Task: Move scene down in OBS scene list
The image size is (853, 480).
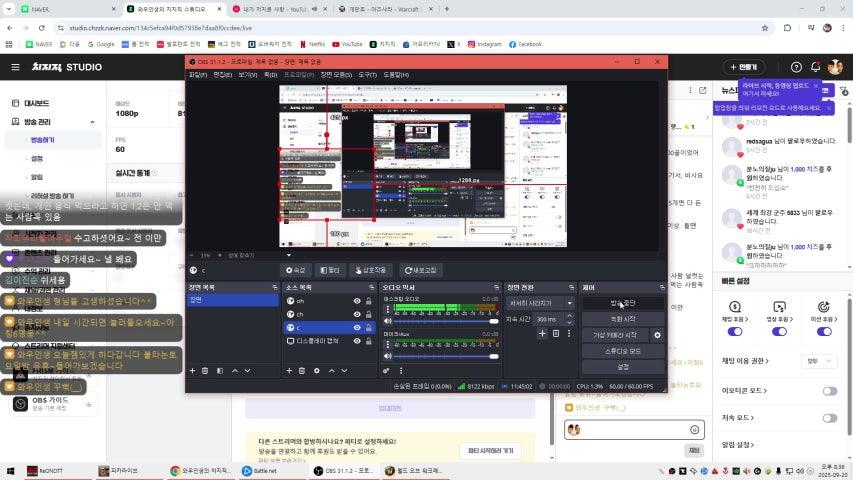Action: point(248,371)
